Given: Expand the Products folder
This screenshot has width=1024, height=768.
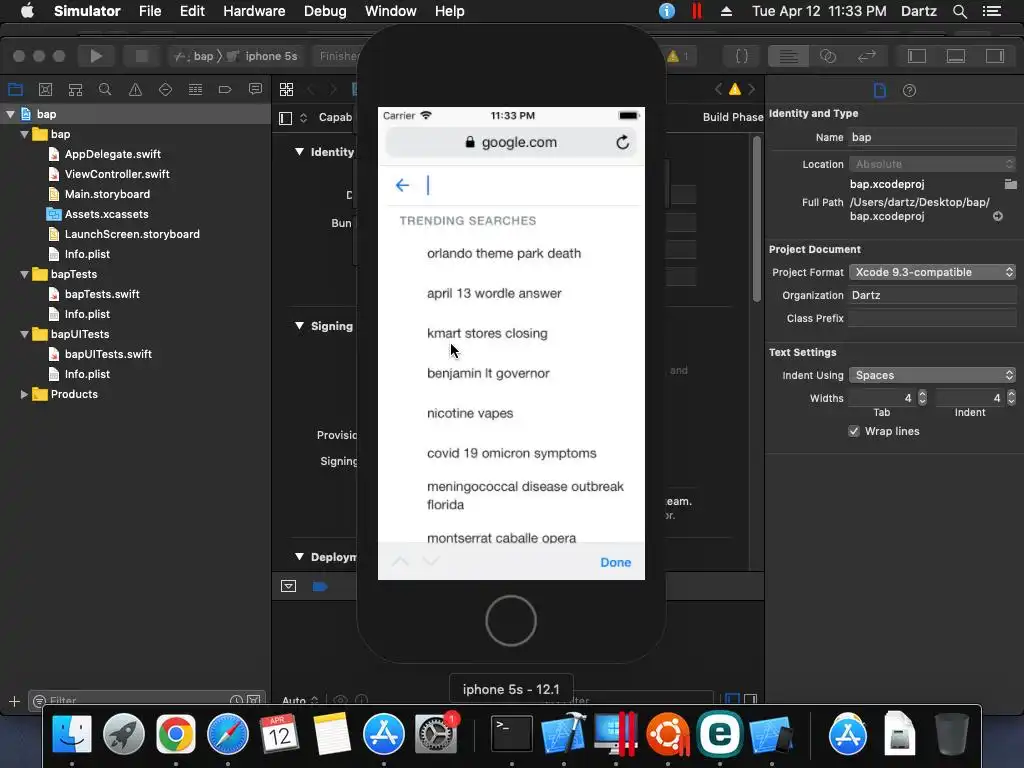Looking at the screenshot, I should 24,394.
